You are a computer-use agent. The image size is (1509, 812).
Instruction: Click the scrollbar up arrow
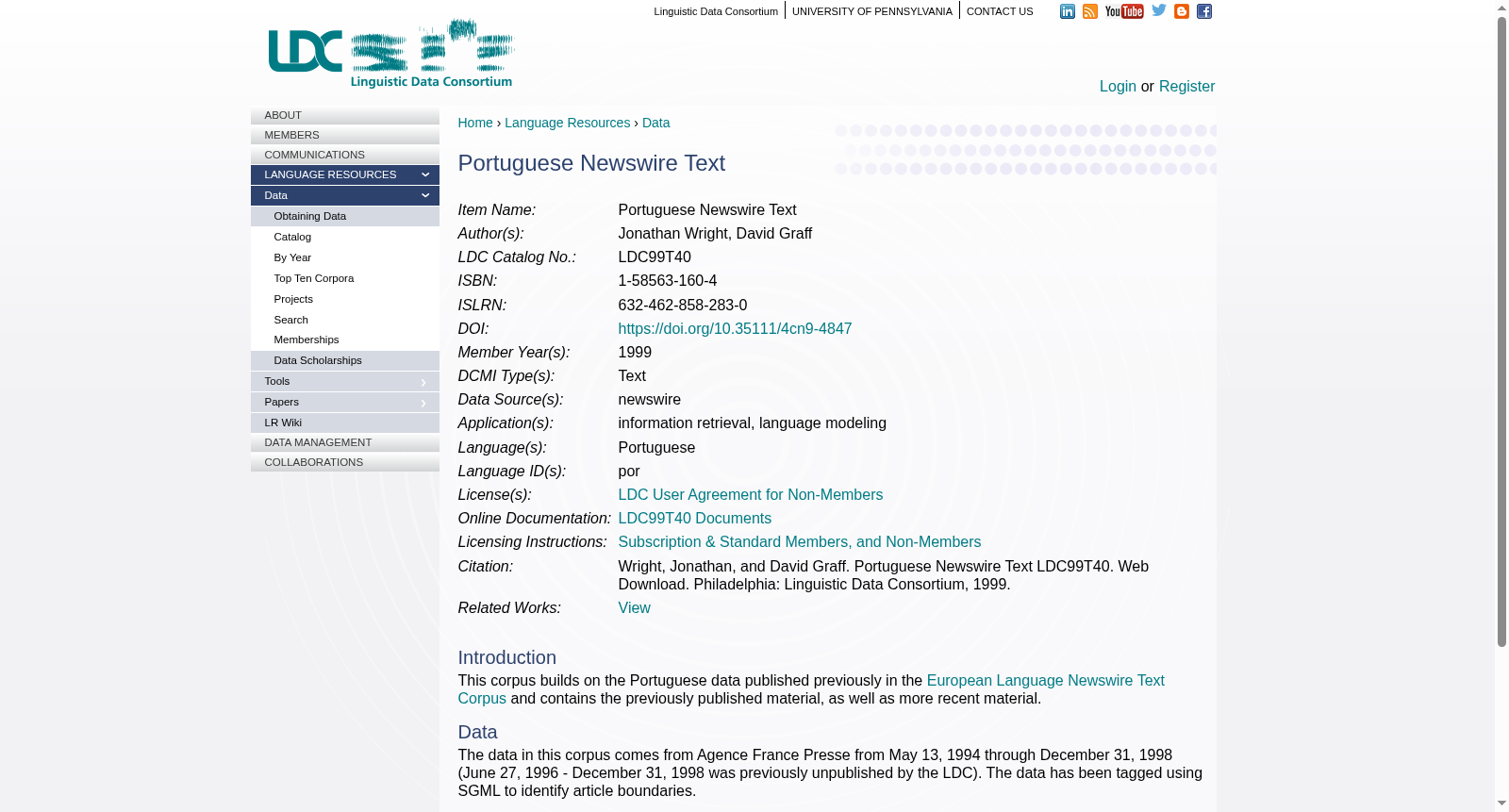click(1501, 8)
